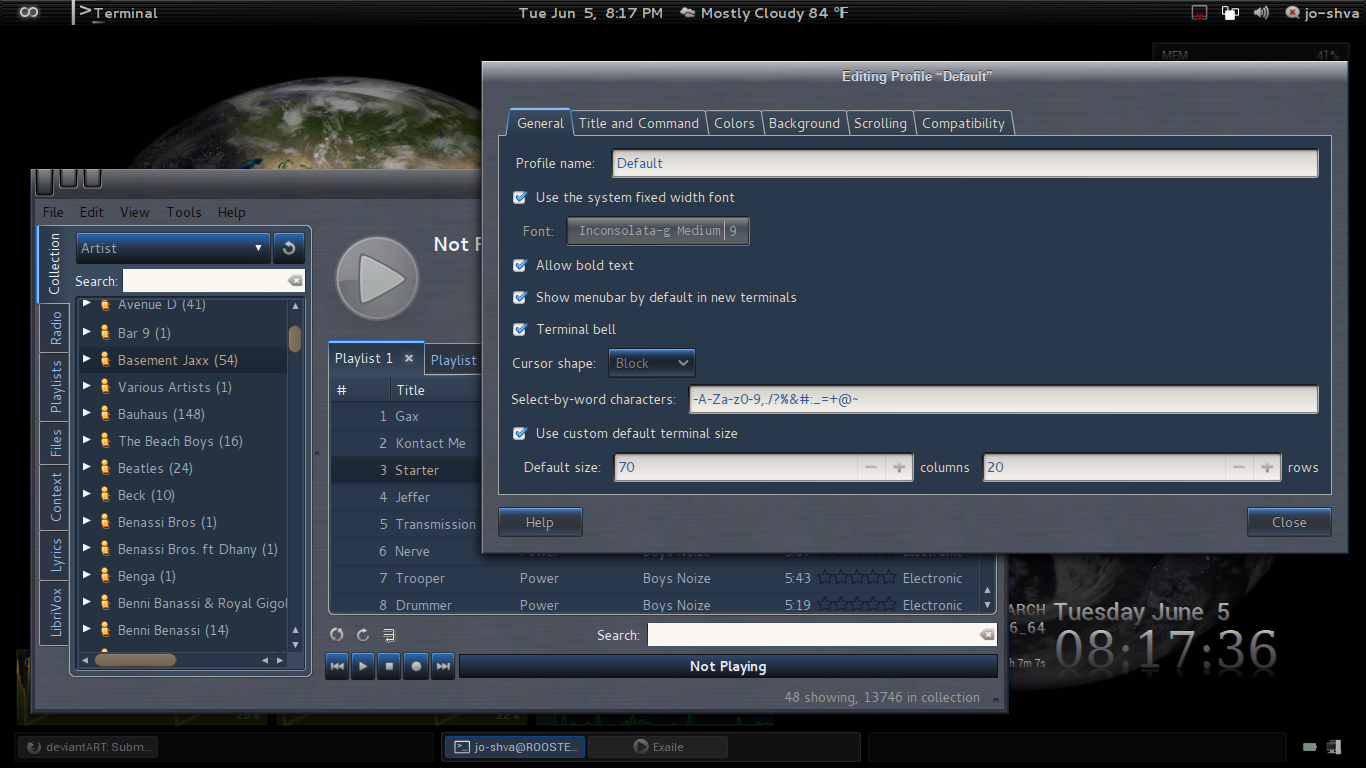The width and height of the screenshot is (1366, 768).
Task: Expand the Benga artist node
Action: click(x=87, y=575)
